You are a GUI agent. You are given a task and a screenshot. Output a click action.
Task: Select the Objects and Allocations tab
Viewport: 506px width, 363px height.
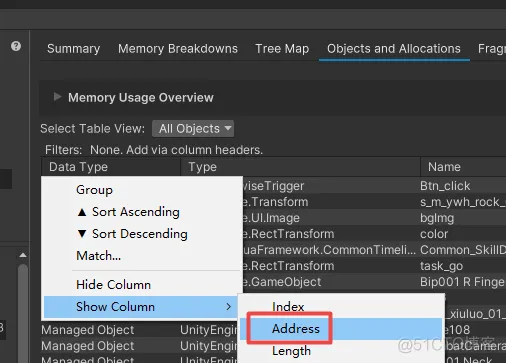coord(394,49)
